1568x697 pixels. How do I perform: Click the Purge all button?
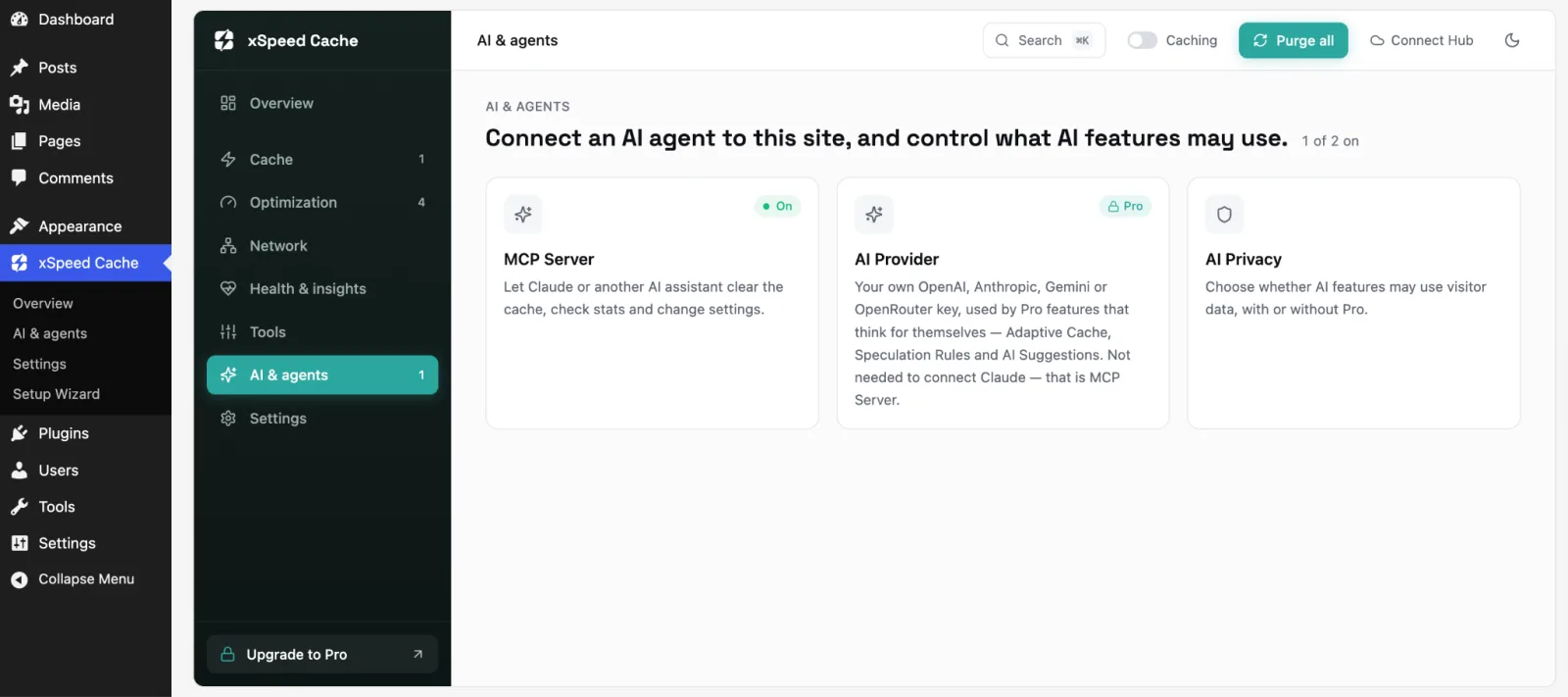[1294, 40]
